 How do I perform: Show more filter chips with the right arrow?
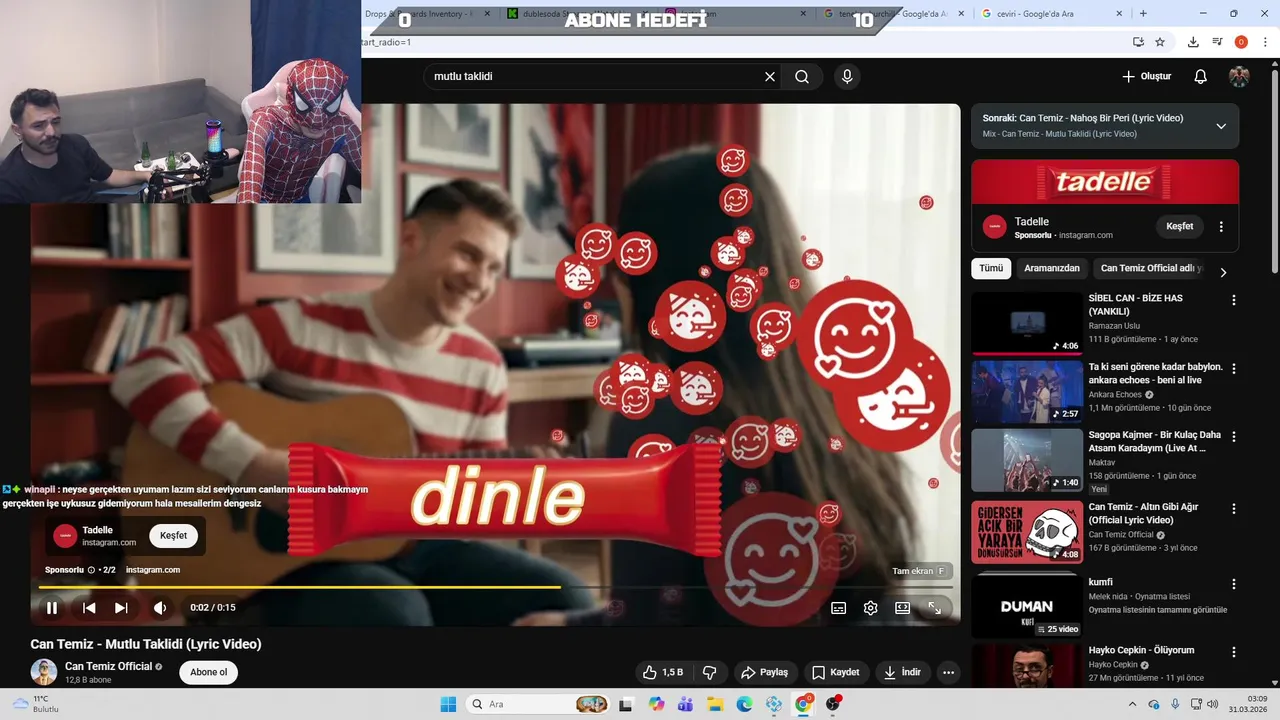1223,272
